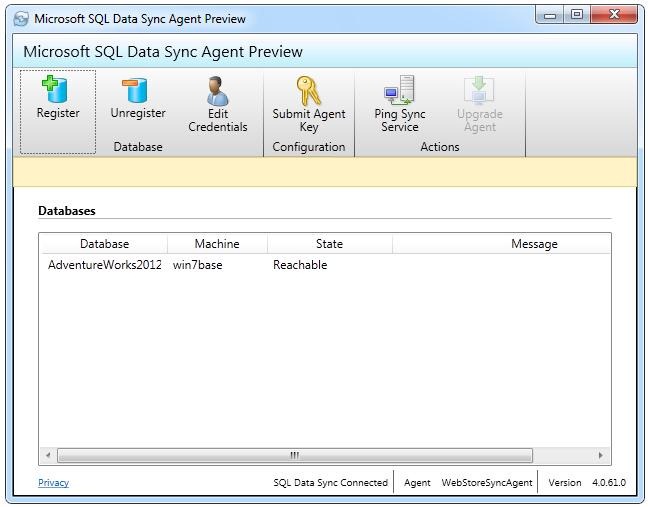Close the Data Sync Agent window
The width and height of the screenshot is (648, 507).
pos(614,15)
